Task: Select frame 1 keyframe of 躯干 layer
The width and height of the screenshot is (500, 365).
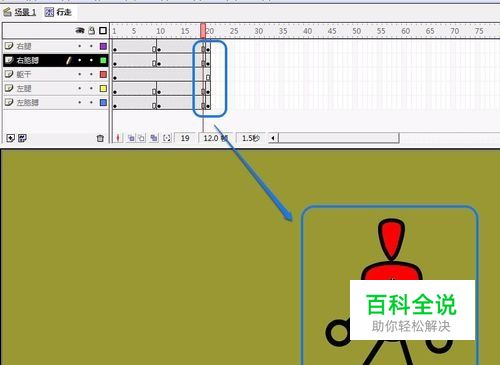Action: 115,77
